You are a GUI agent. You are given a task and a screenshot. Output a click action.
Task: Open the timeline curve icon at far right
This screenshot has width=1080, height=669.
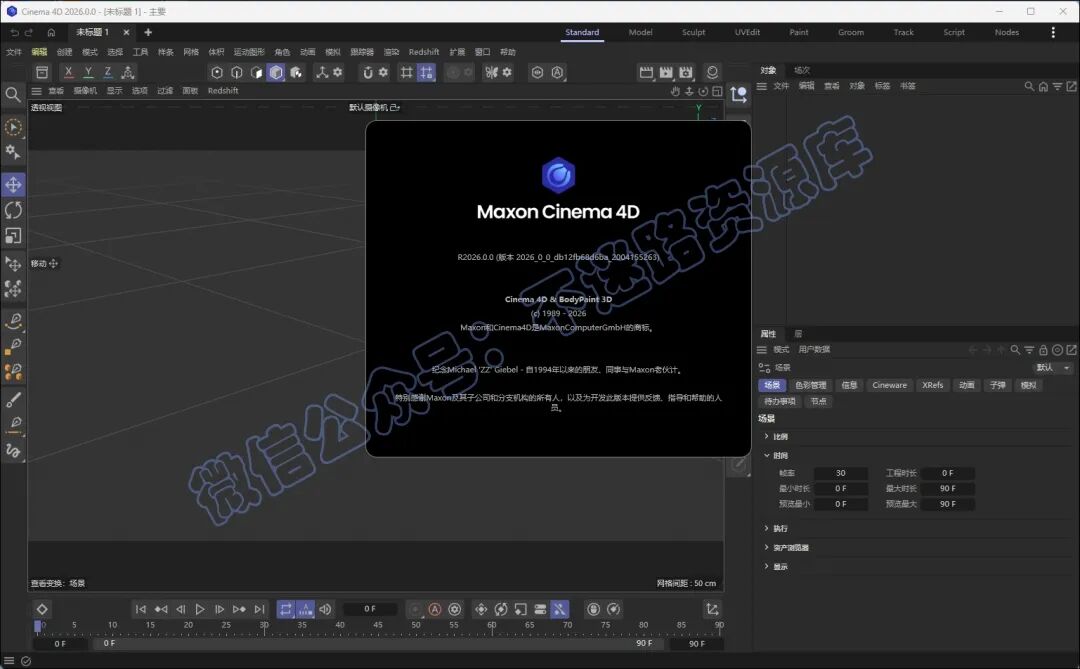[x=712, y=609]
